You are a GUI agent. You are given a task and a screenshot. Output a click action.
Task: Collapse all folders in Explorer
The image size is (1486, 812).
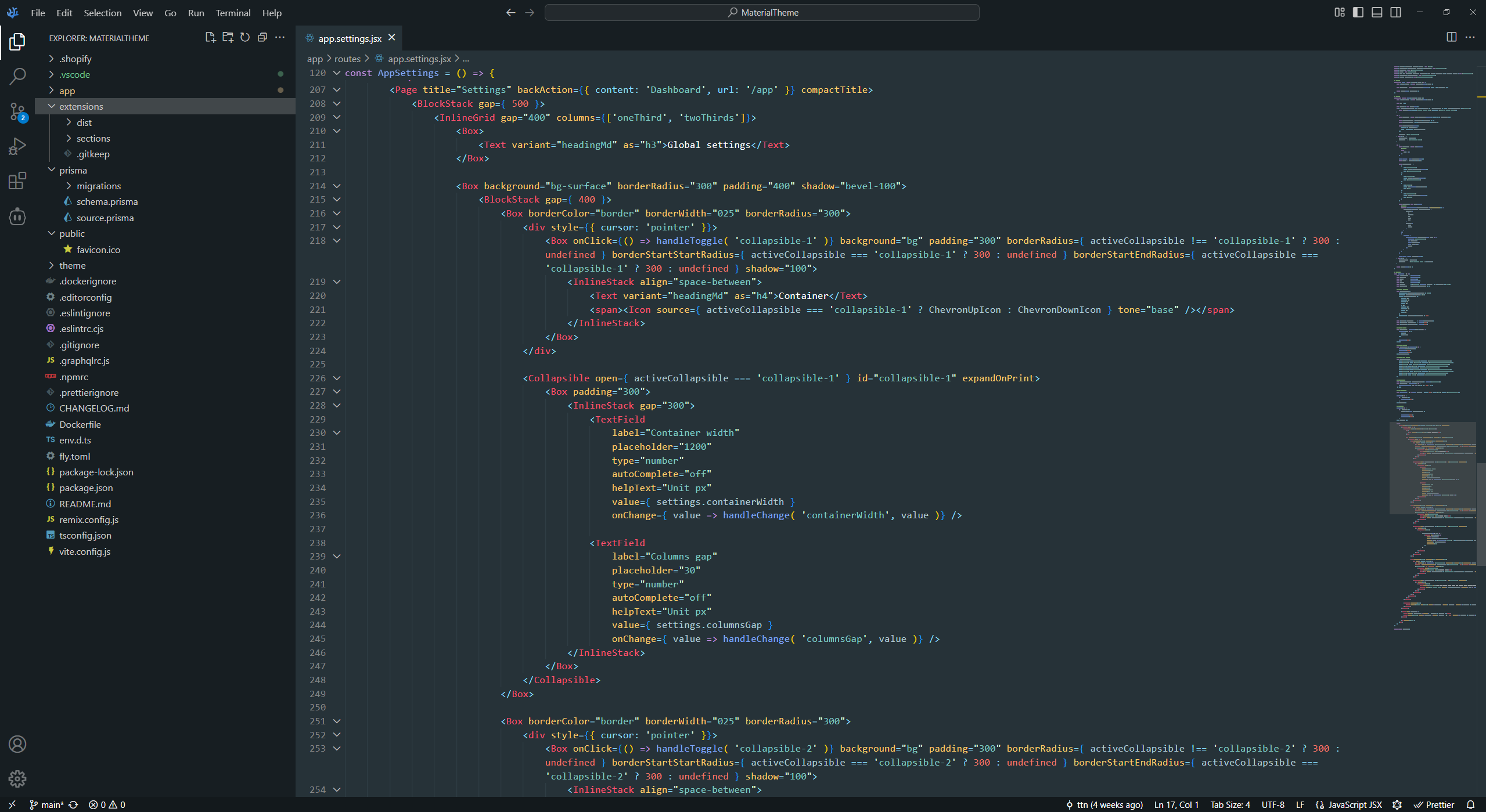tap(262, 38)
